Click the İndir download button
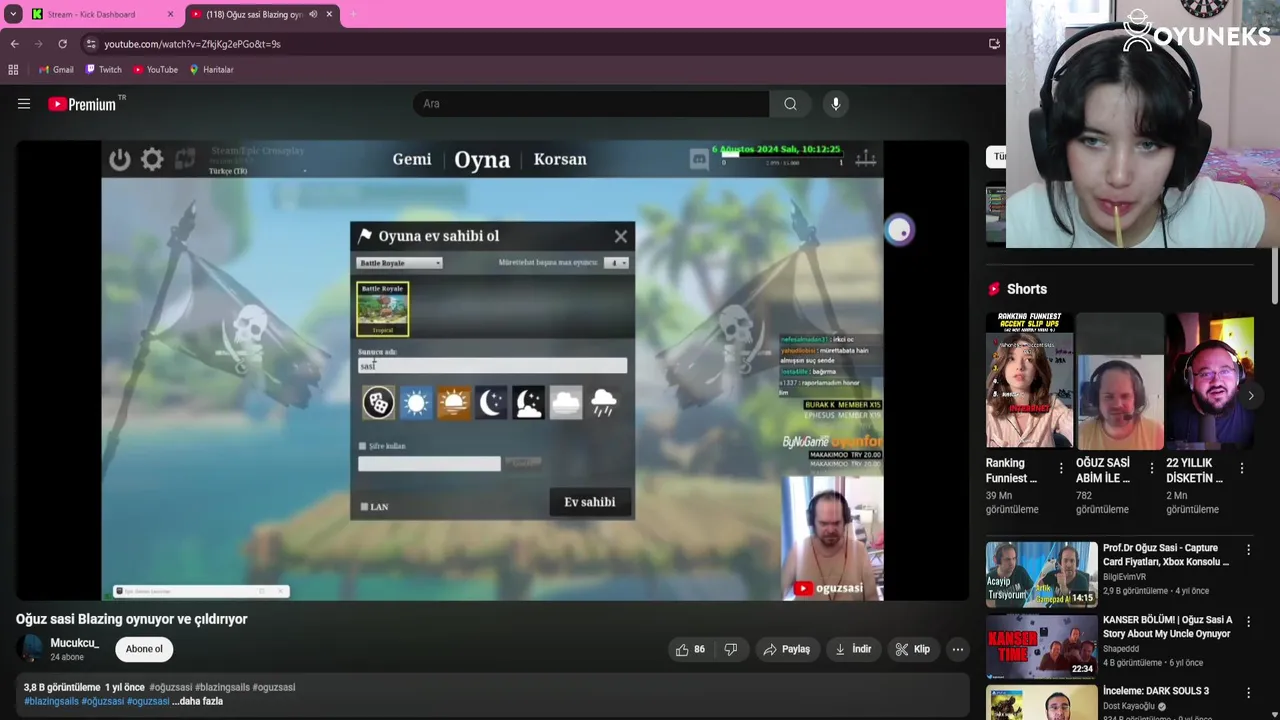The width and height of the screenshot is (1280, 720). (x=853, y=649)
